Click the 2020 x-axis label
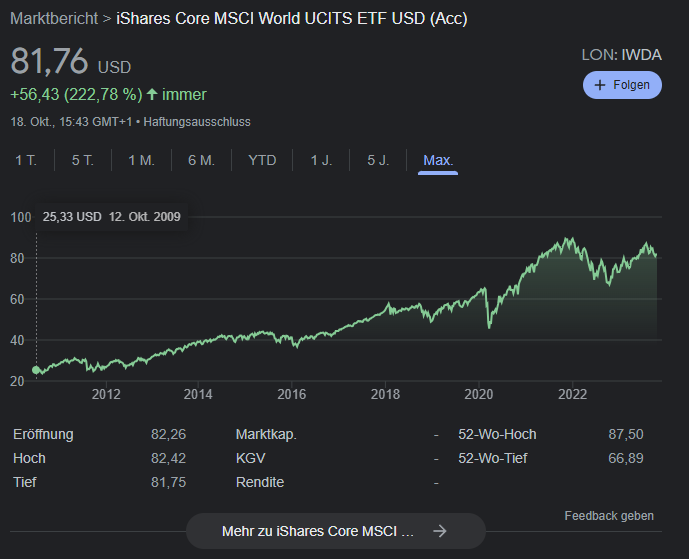Screen dimensions: 689x559 tap(479, 394)
